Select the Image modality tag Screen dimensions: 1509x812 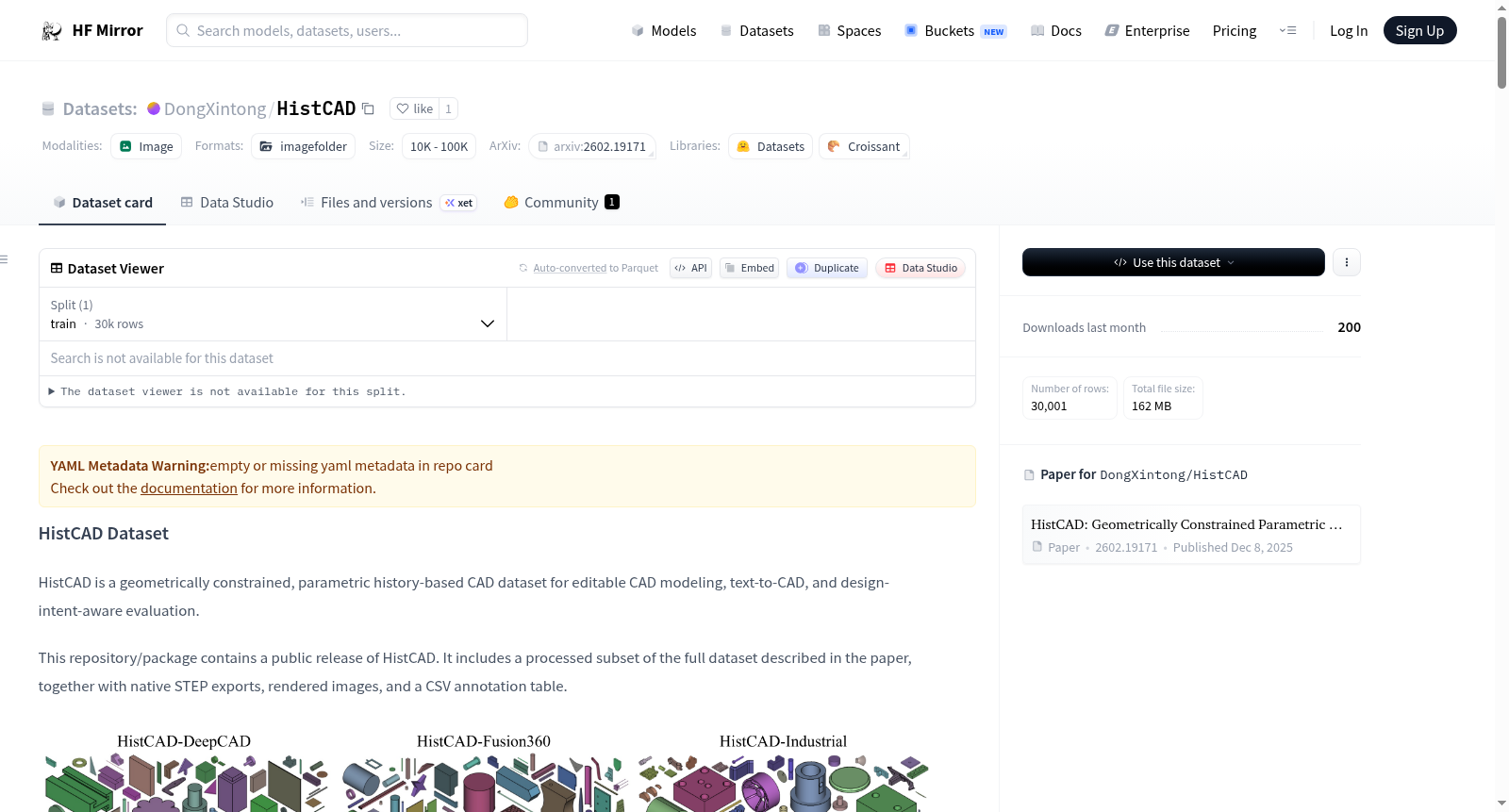click(x=146, y=146)
